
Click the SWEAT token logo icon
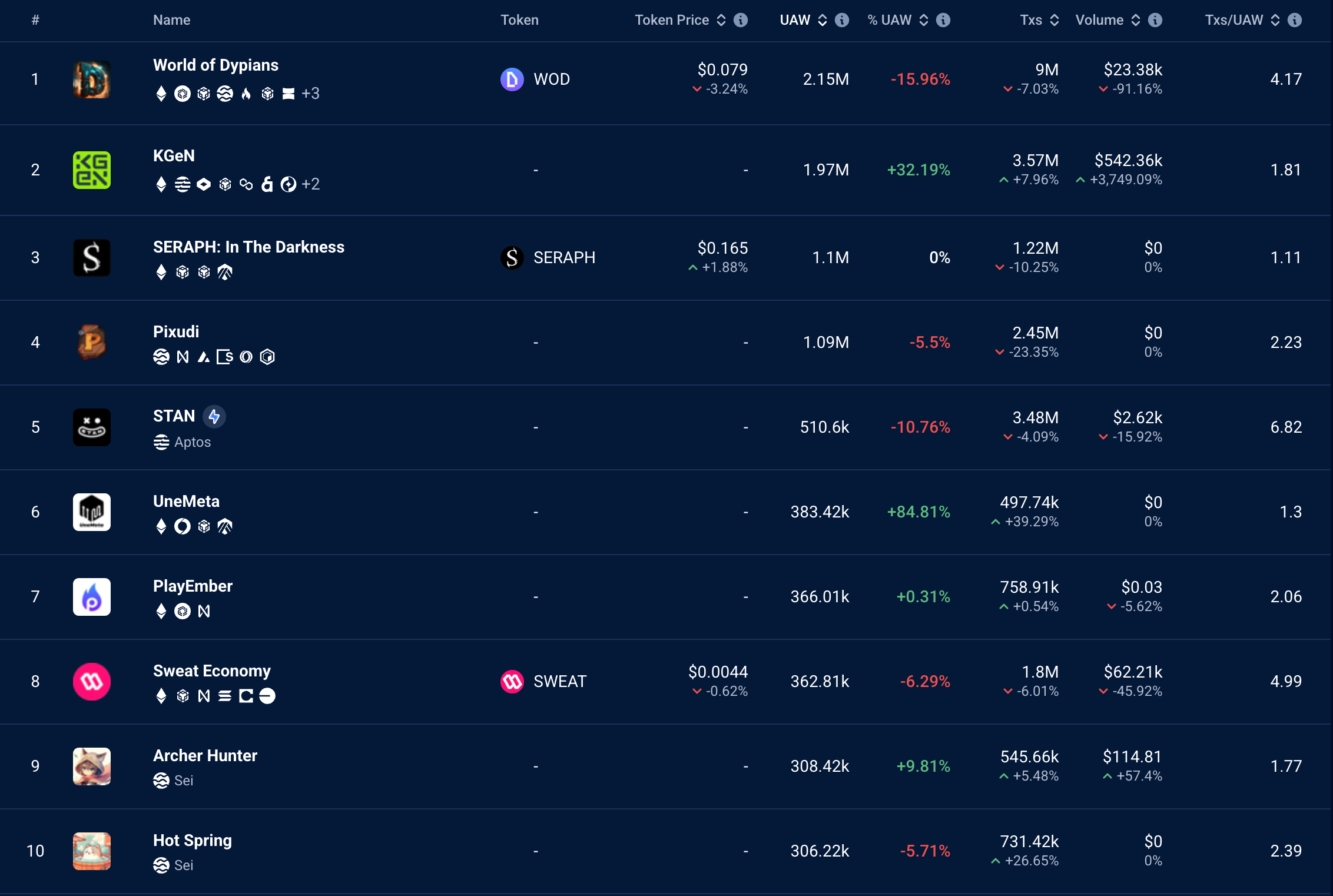click(x=512, y=682)
